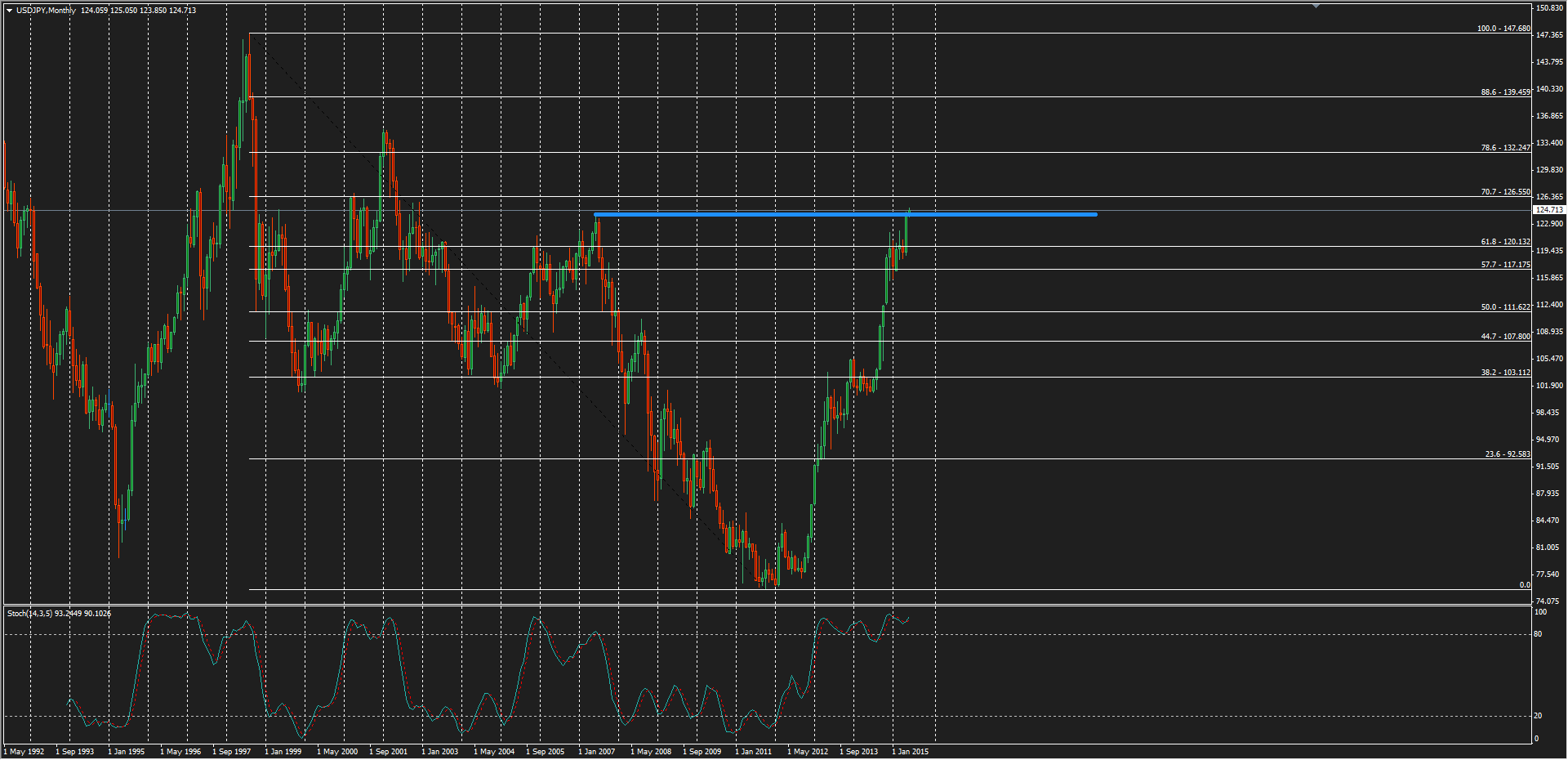This screenshot has height=760, width=1568.
Task: Click the 70.7 - 126.550 Fibonacci label
Action: click(1505, 192)
